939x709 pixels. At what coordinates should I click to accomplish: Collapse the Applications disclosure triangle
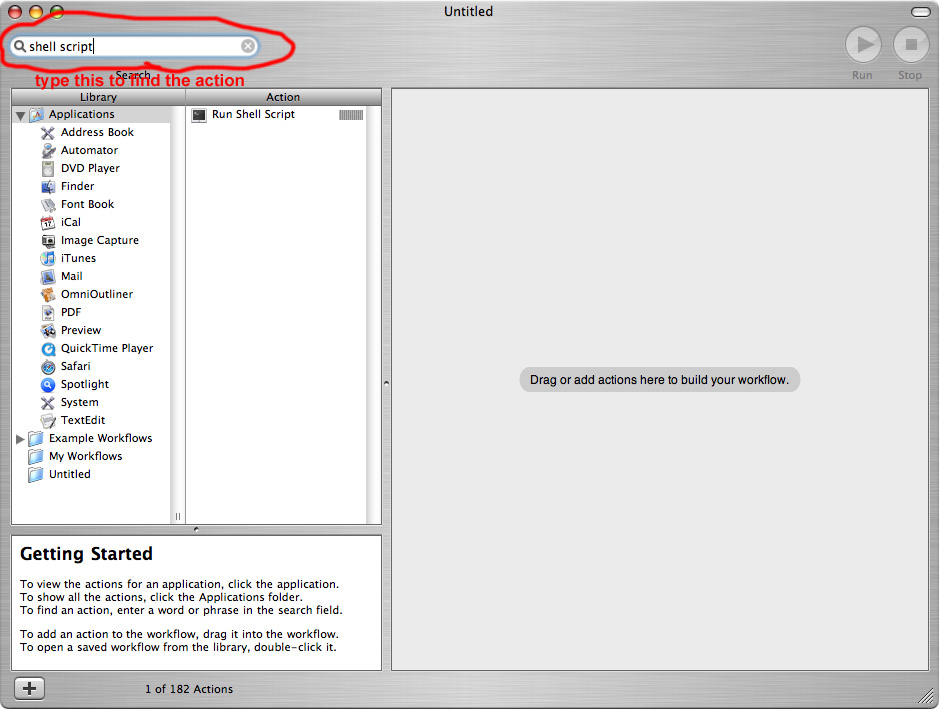coord(20,115)
